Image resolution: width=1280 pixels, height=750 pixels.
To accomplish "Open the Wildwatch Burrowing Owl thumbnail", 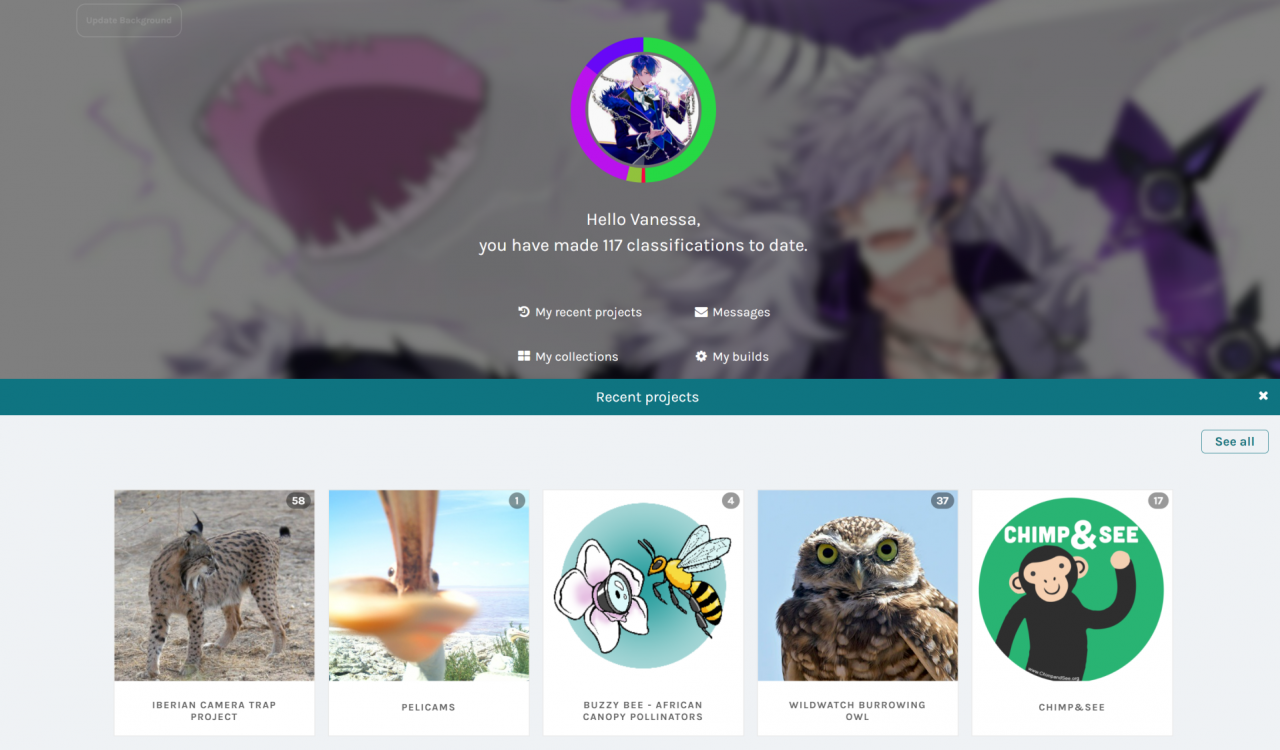I will coord(857,585).
